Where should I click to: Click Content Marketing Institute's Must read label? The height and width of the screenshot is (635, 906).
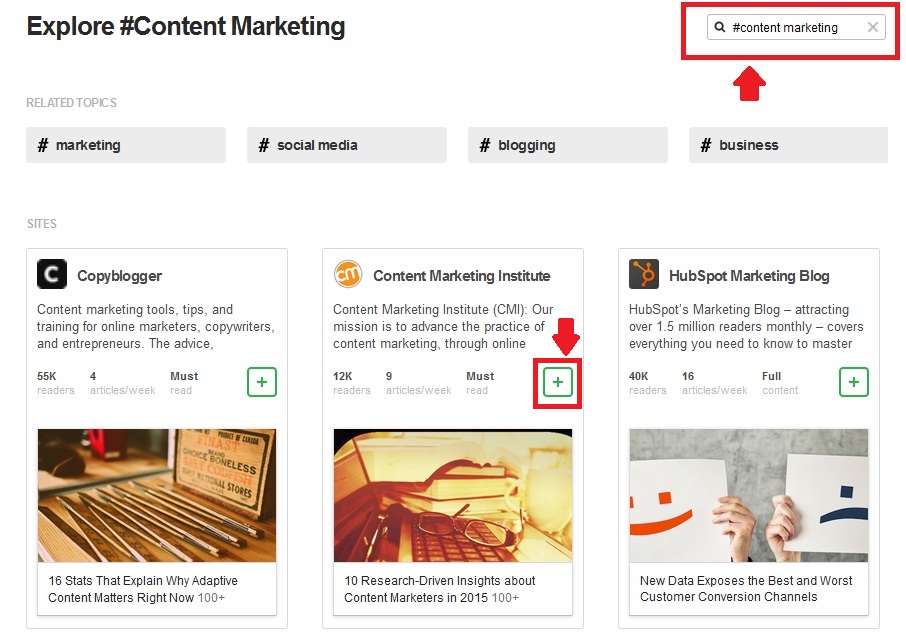point(480,383)
